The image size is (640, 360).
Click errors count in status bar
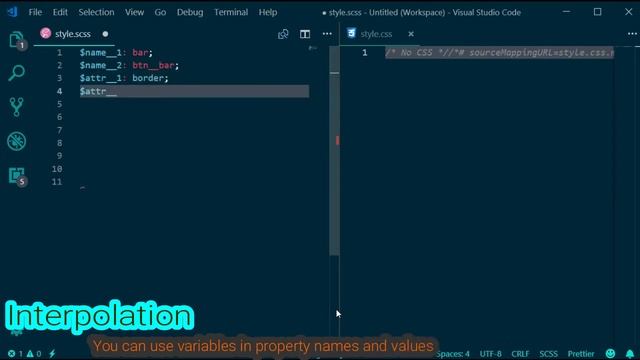click(x=15, y=354)
